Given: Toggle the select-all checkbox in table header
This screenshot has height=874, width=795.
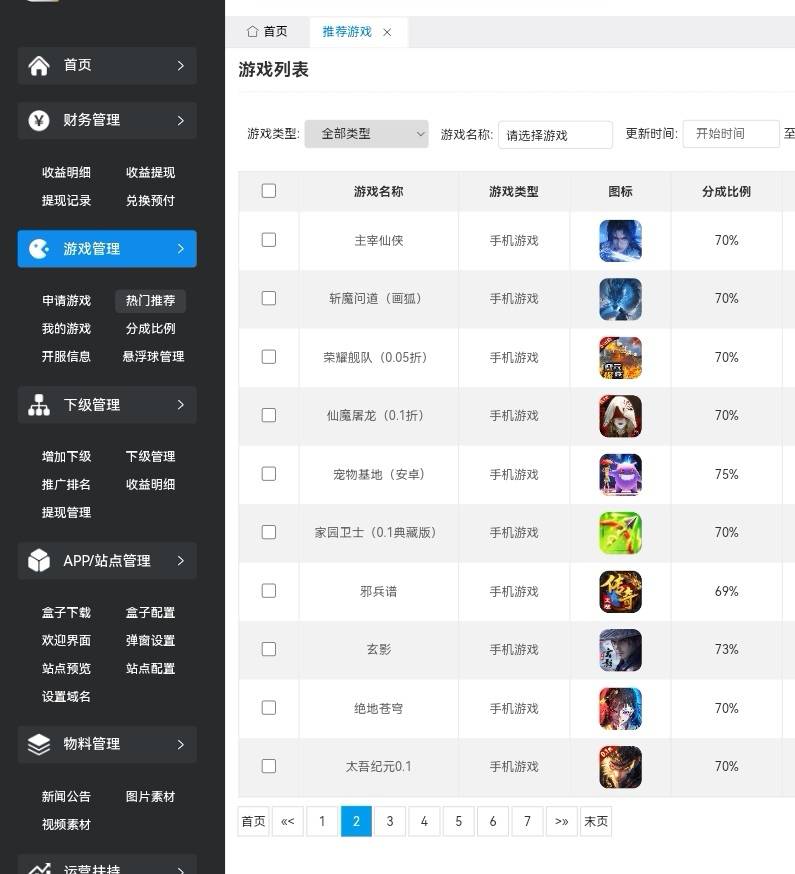Looking at the screenshot, I should pos(268,191).
